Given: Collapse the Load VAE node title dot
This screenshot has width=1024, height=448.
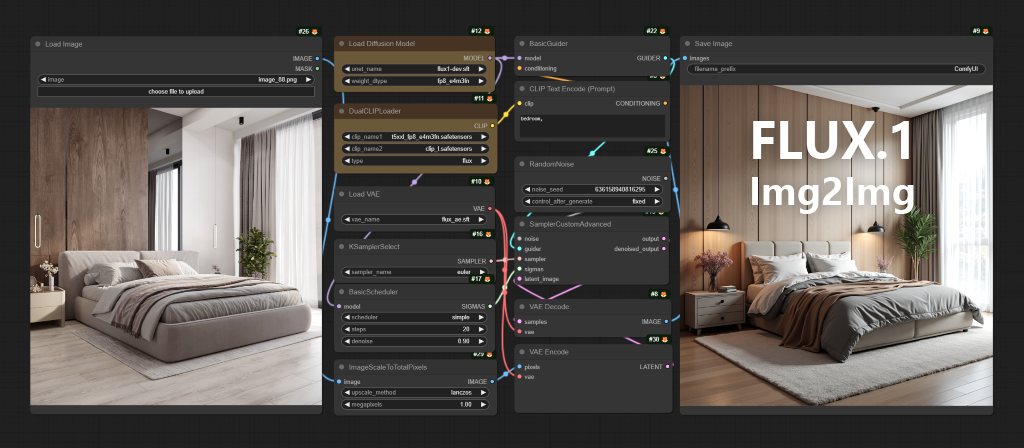Looking at the screenshot, I should tap(340, 194).
